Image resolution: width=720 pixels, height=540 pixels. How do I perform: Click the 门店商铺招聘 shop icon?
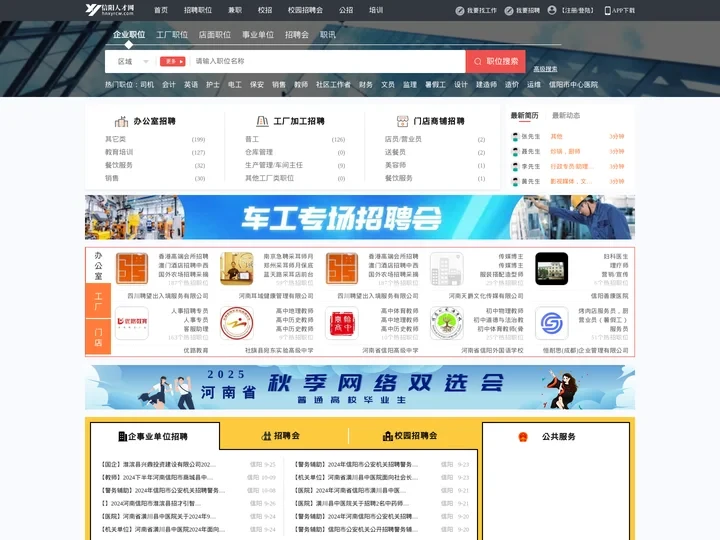tap(402, 121)
